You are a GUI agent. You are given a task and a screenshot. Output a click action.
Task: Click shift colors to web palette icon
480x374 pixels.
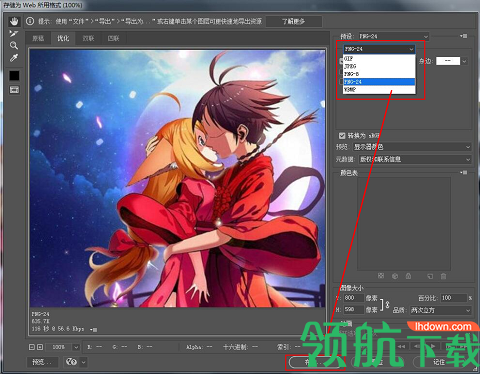coord(395,276)
